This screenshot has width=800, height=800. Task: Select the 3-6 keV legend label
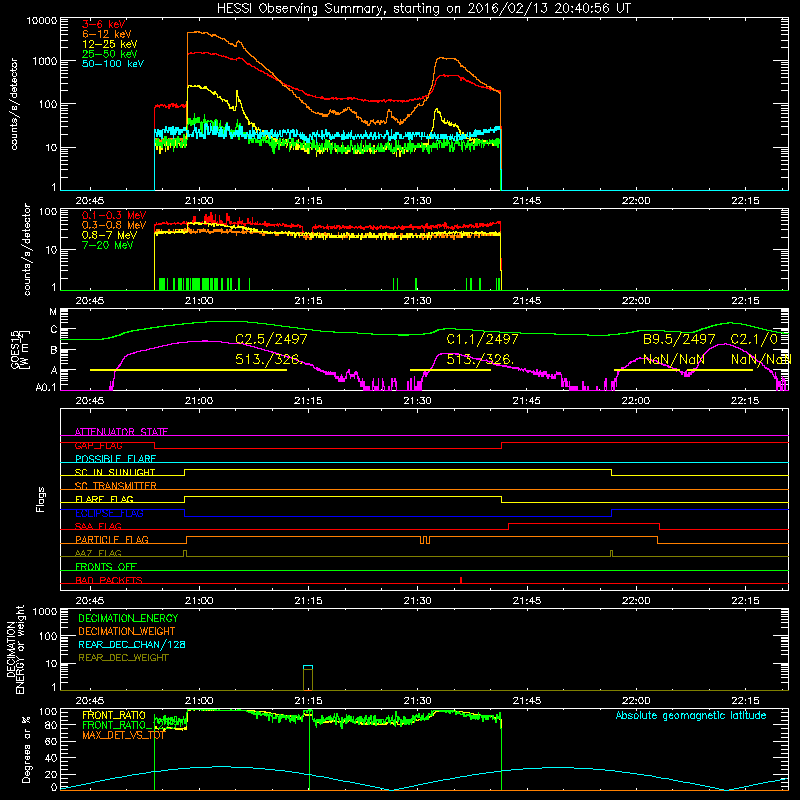(x=104, y=24)
